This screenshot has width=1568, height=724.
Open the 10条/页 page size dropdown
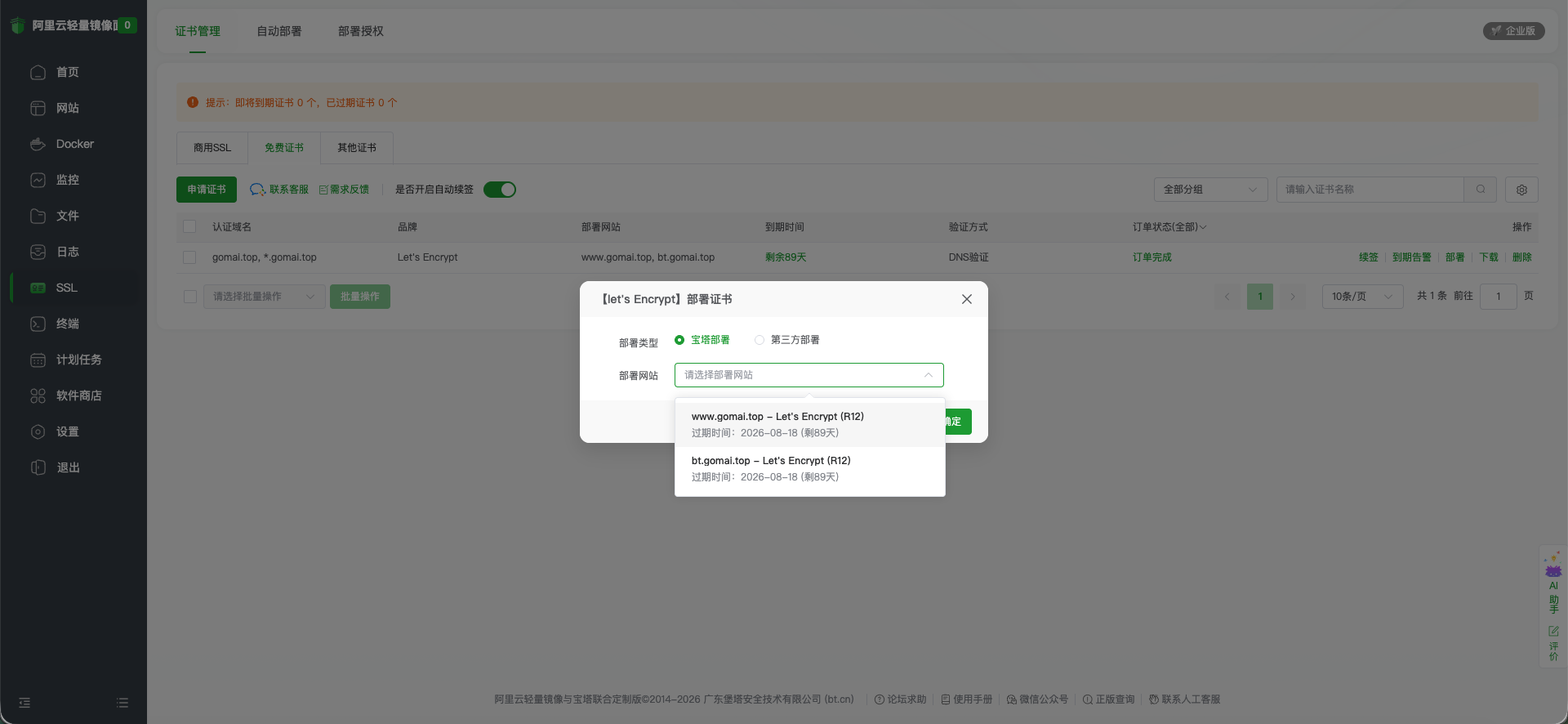point(1362,297)
